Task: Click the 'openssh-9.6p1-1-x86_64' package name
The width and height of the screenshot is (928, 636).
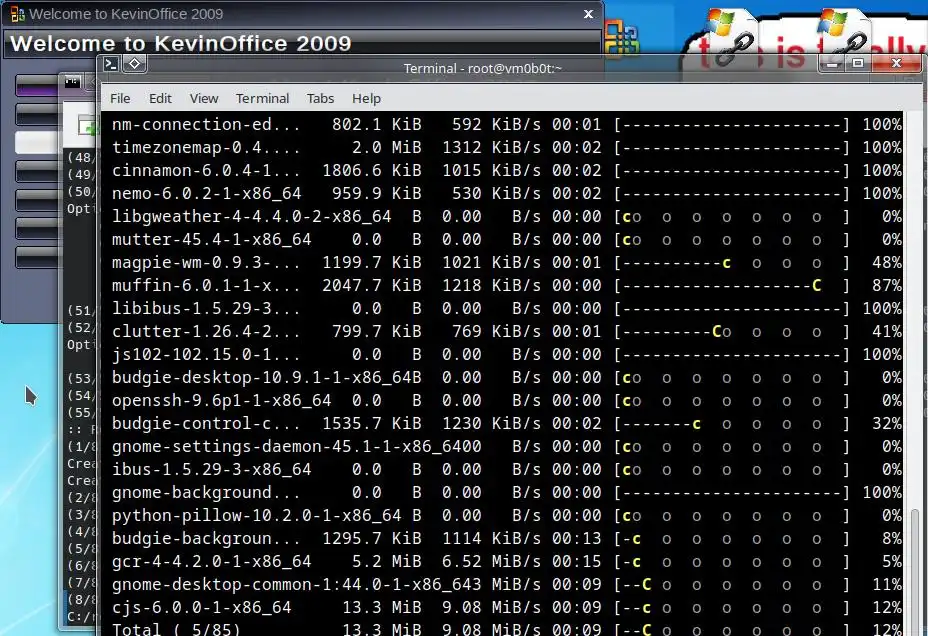Action: click(221, 401)
